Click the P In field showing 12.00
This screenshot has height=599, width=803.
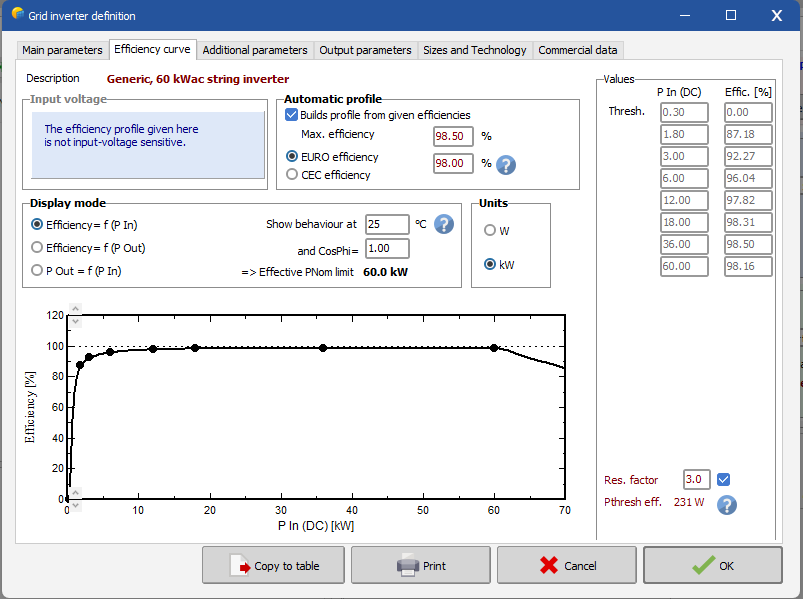(684, 200)
